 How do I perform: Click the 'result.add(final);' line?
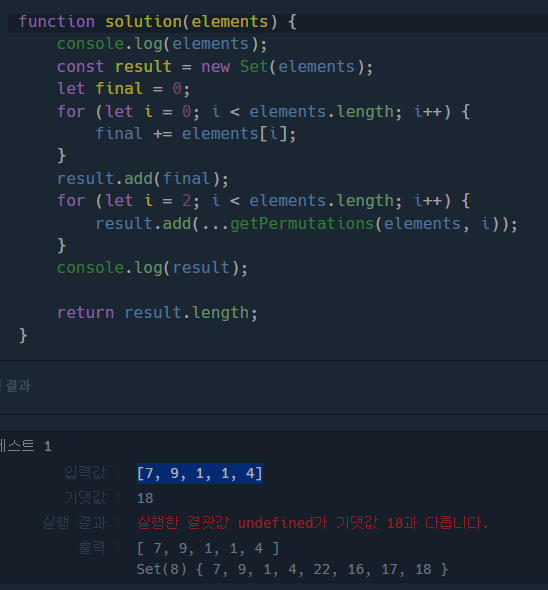[x=143, y=178]
